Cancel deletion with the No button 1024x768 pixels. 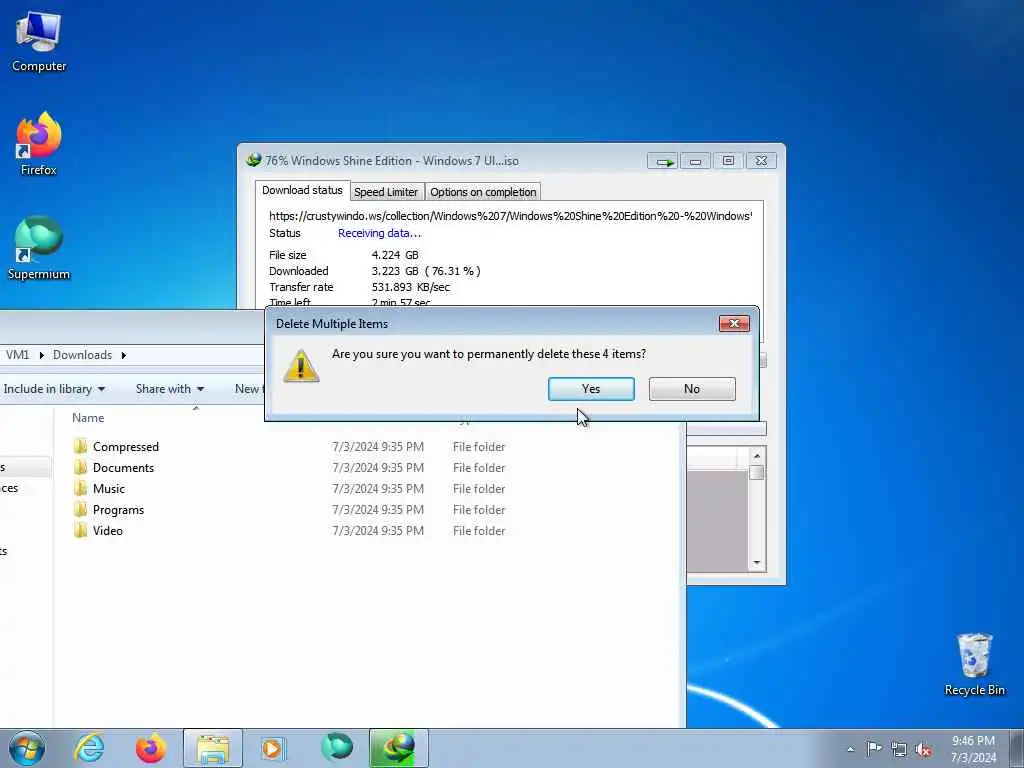click(x=692, y=389)
